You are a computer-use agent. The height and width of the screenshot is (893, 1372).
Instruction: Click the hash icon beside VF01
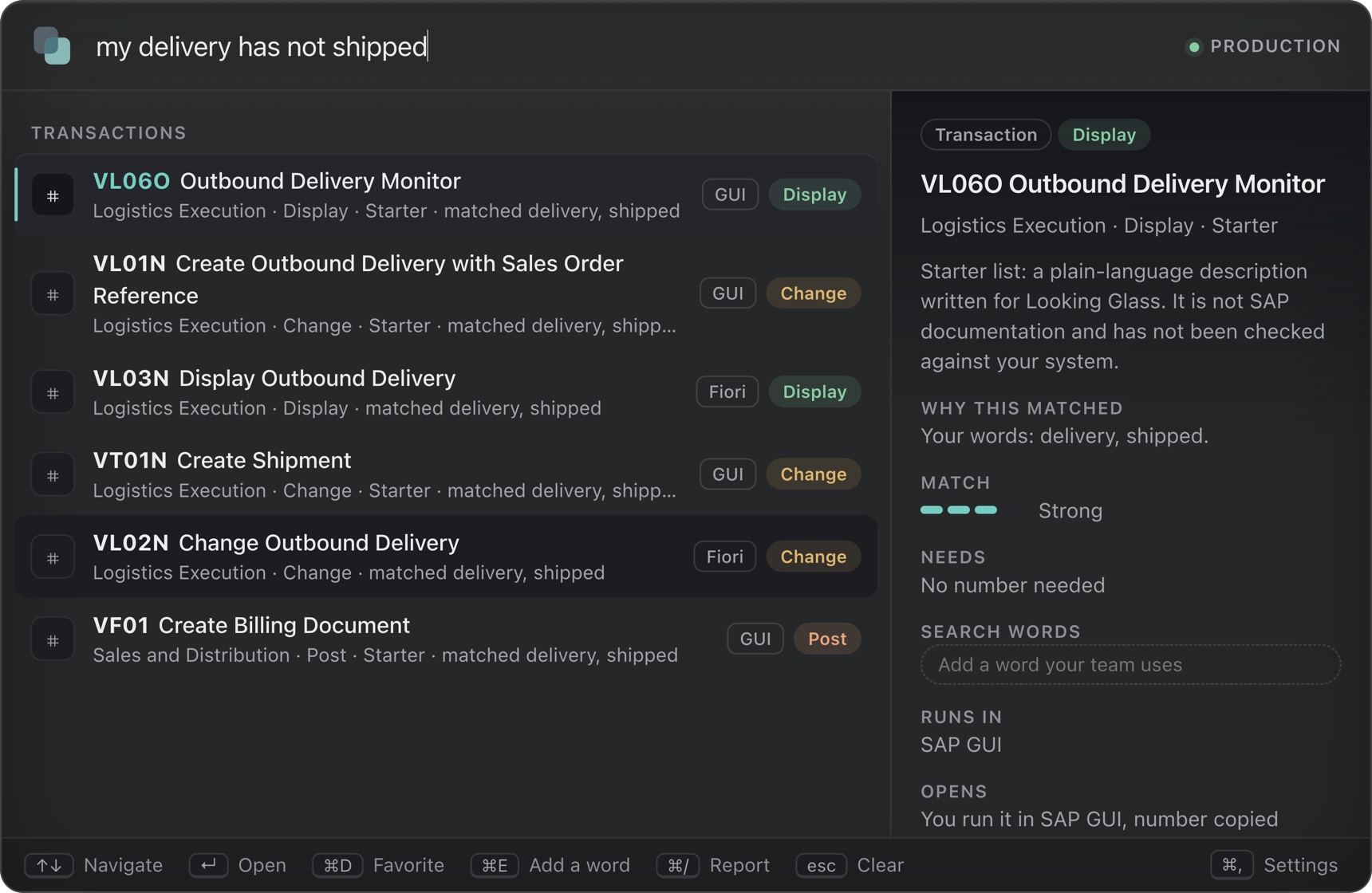53,639
